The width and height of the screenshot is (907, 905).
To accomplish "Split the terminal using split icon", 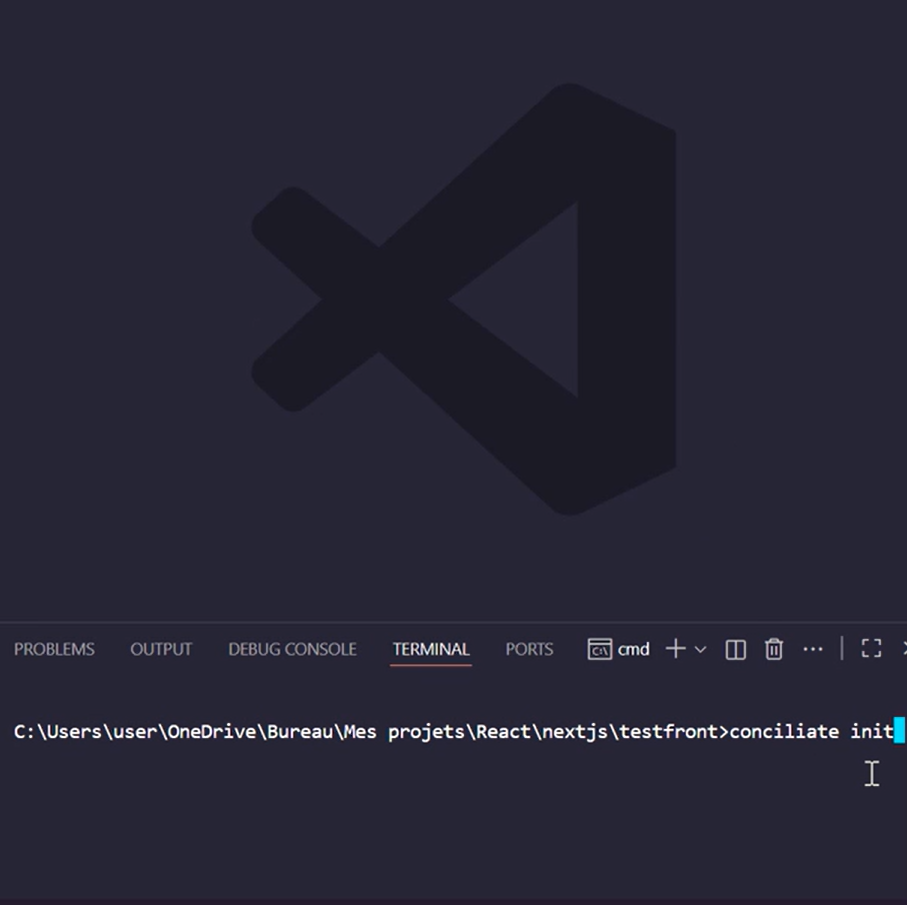I will point(735,649).
